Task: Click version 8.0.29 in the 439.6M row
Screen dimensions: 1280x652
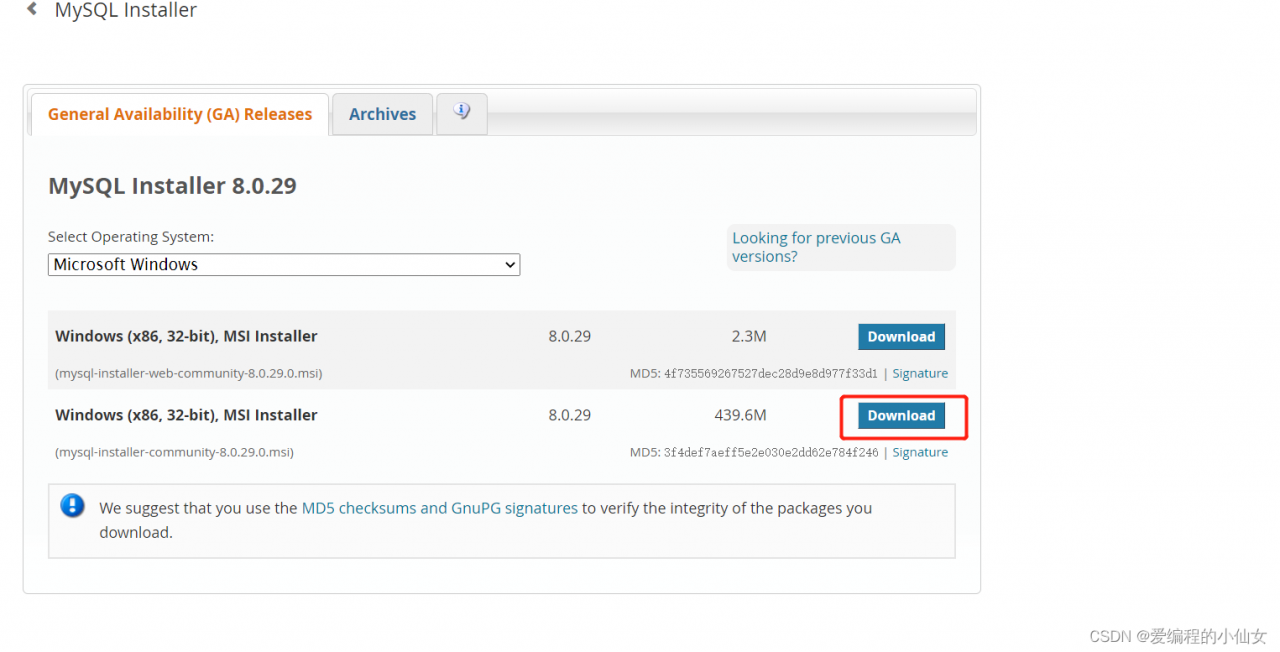Action: tap(570, 415)
